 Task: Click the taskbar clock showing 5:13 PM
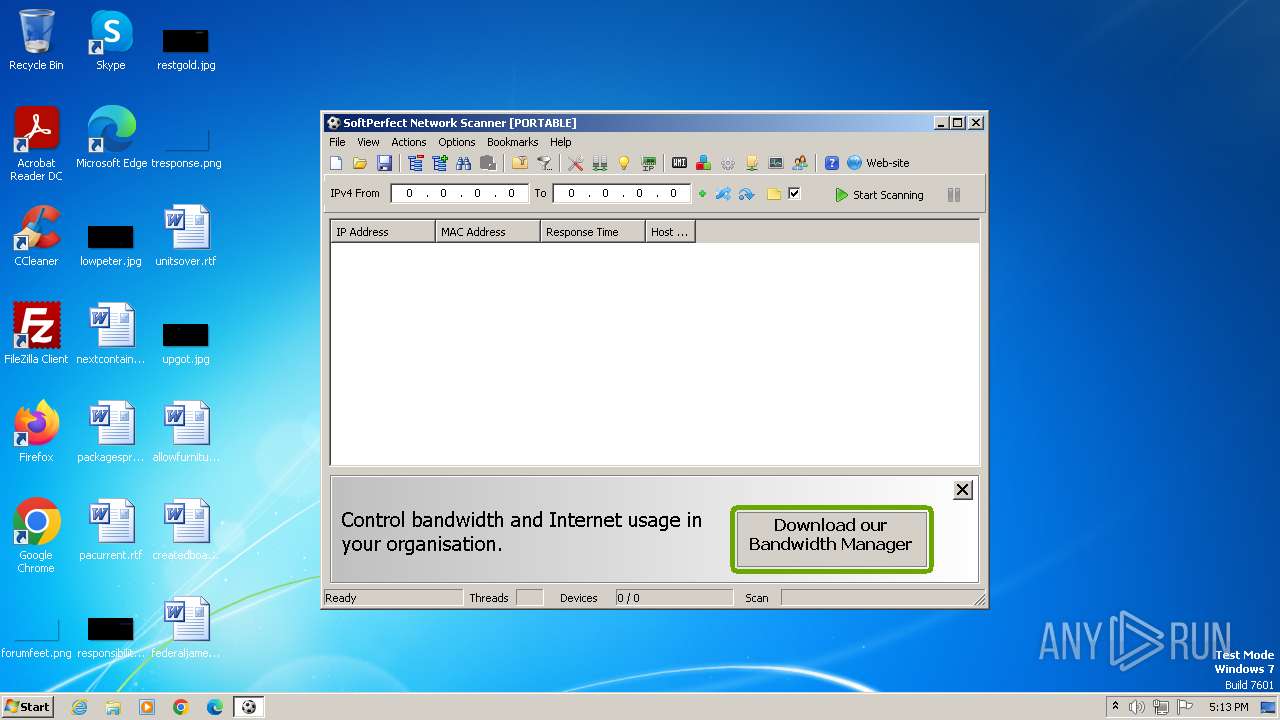pyautogui.click(x=1228, y=707)
